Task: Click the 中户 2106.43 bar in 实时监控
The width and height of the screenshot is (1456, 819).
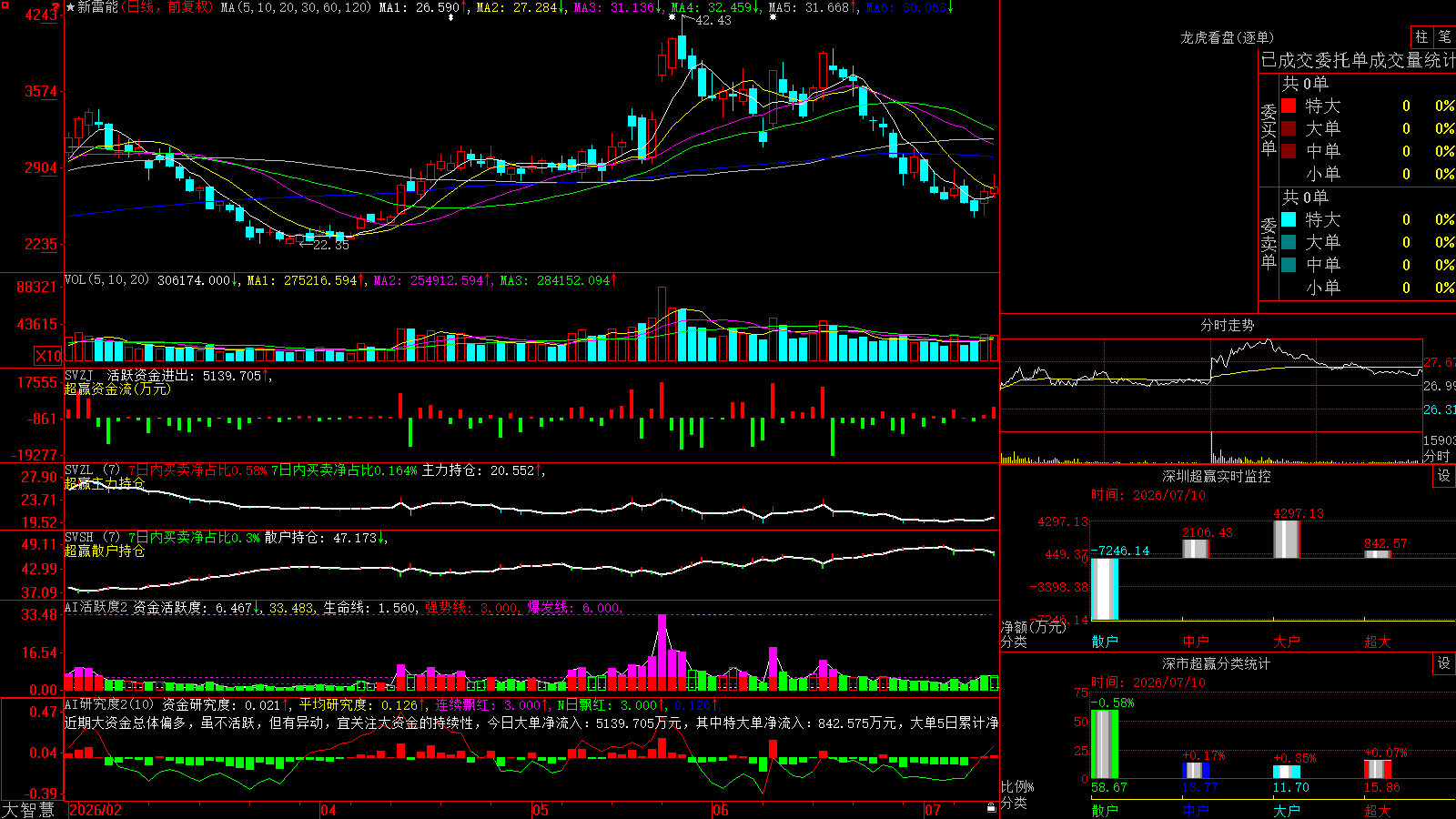Action: point(1196,549)
